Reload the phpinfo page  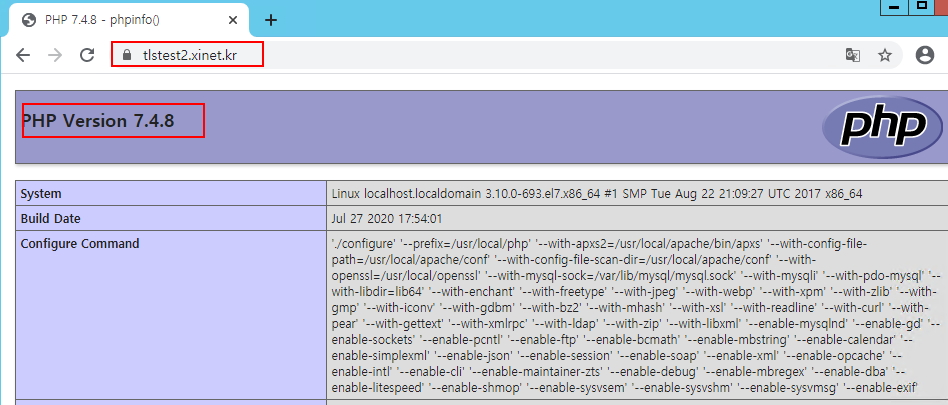point(89,55)
